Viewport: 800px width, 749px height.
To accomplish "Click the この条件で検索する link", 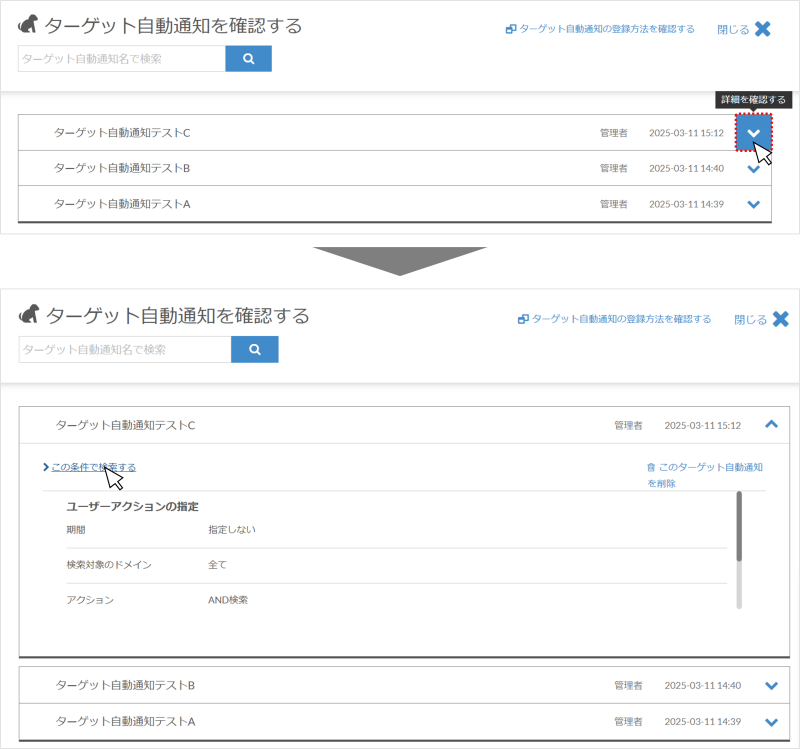I will coord(94,467).
